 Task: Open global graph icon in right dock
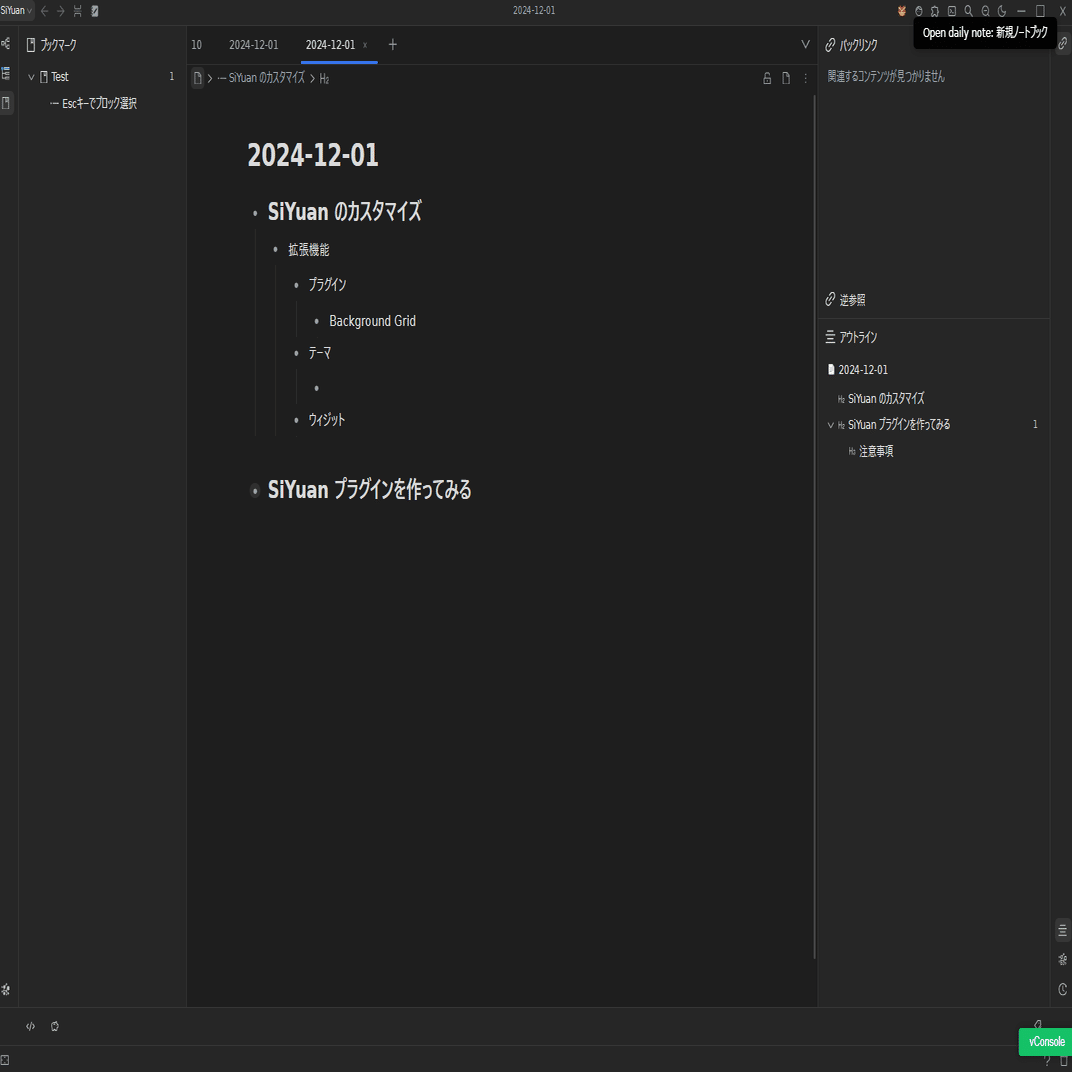tap(1062, 959)
